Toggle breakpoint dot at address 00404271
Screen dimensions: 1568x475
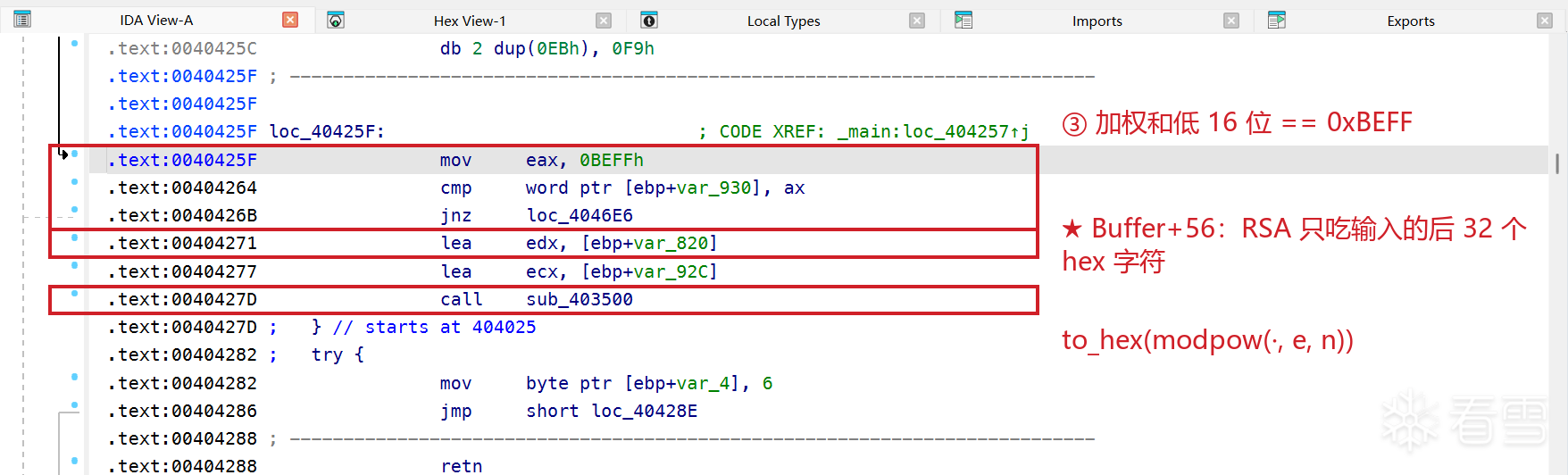74,237
